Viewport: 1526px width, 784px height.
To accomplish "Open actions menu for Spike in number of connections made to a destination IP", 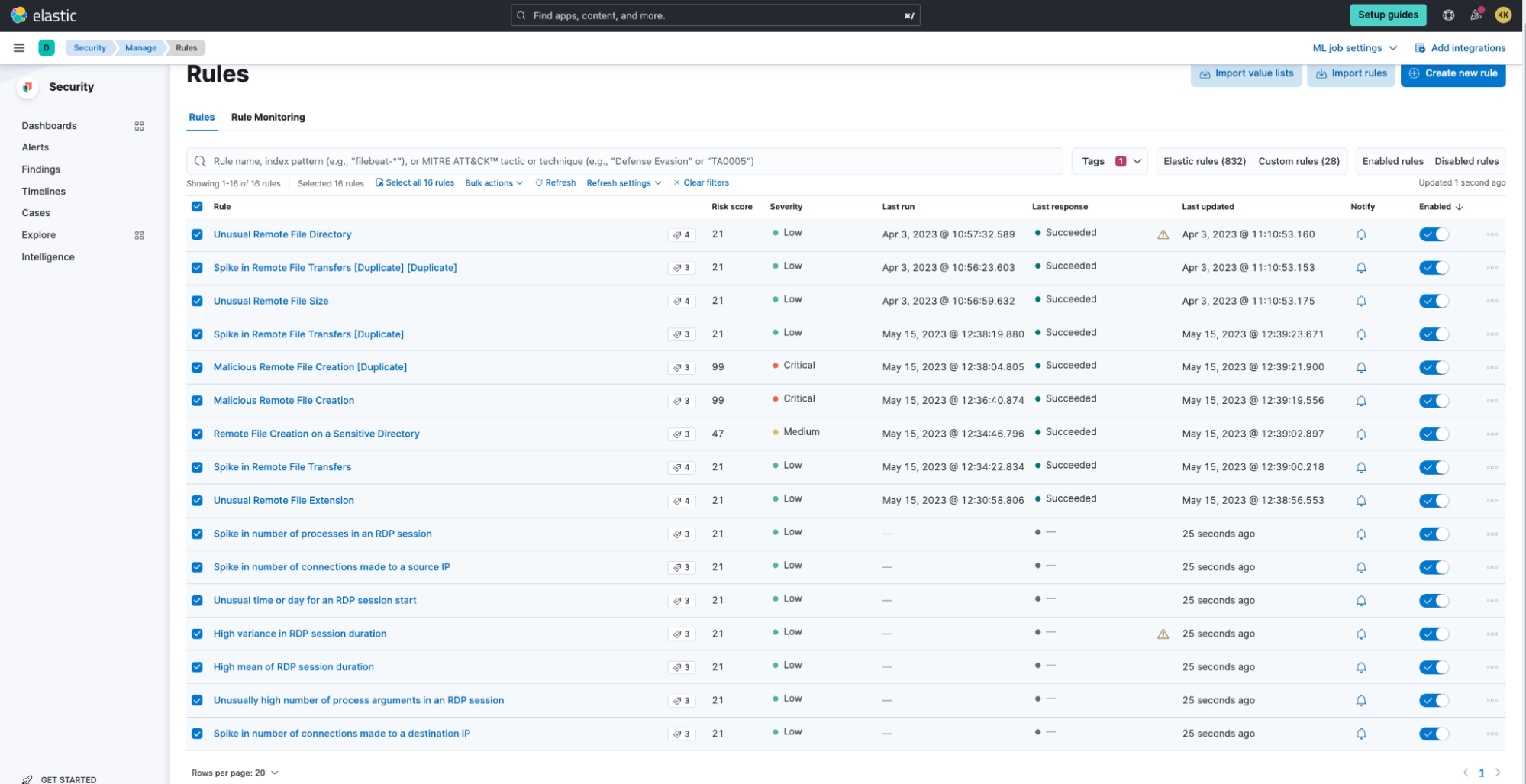I will pos(1492,734).
